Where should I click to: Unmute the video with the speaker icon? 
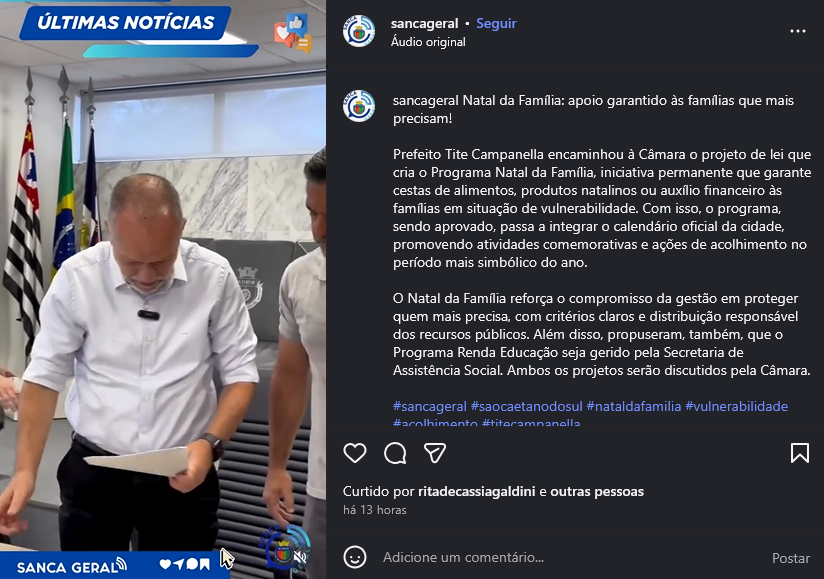tap(301, 556)
